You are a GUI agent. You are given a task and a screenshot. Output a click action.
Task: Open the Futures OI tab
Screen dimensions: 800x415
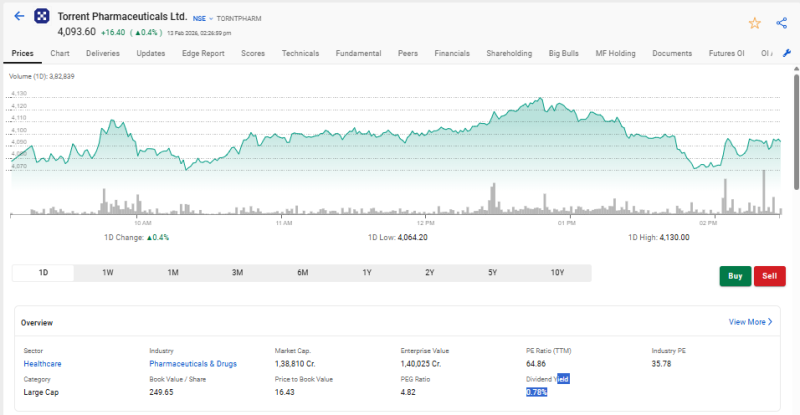727,53
